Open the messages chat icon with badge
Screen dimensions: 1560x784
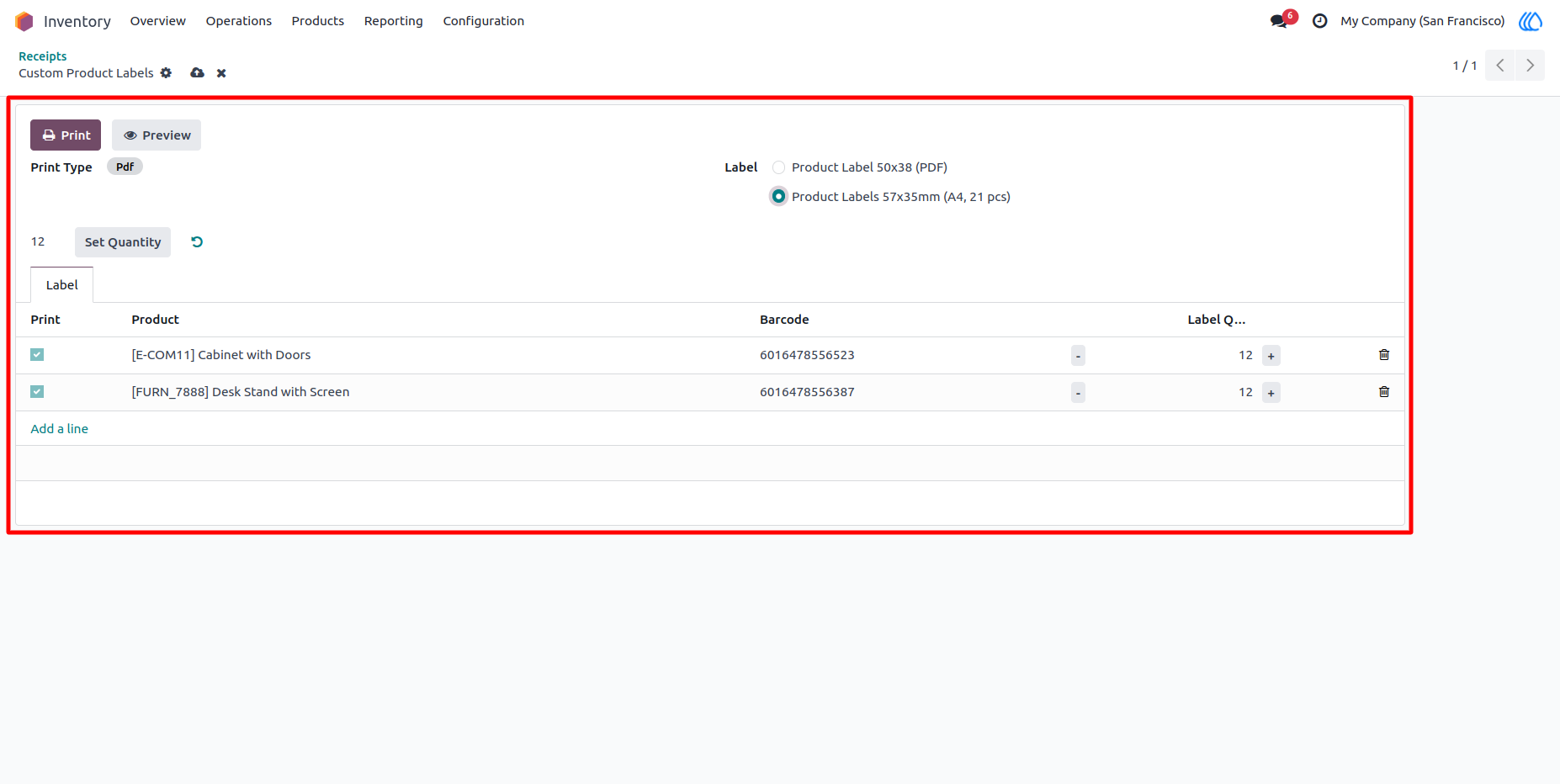point(1283,20)
